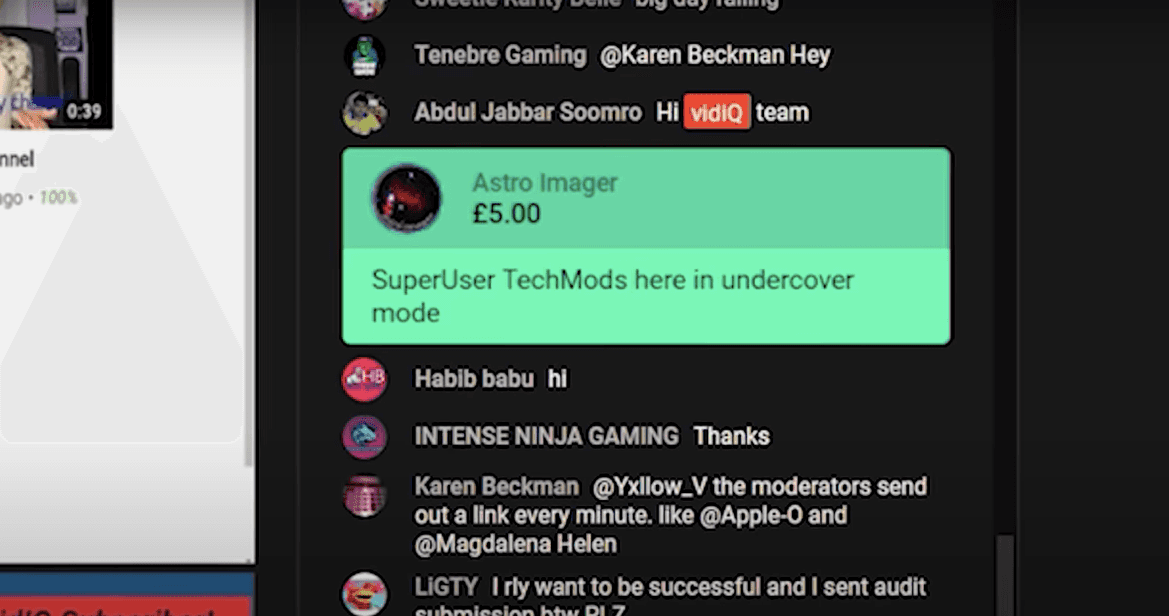This screenshot has height=616, width=1169.
Task: Click the Karen Beckman username
Action: coord(497,487)
